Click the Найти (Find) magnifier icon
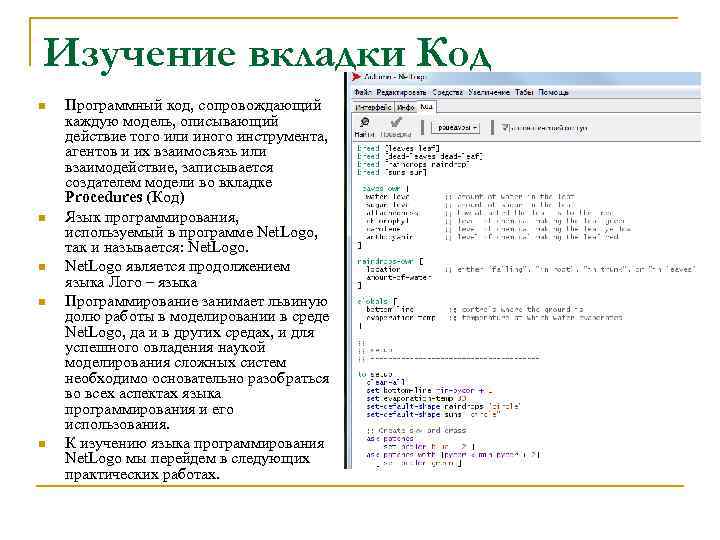Screen dimensions: 720x540 click(365, 122)
